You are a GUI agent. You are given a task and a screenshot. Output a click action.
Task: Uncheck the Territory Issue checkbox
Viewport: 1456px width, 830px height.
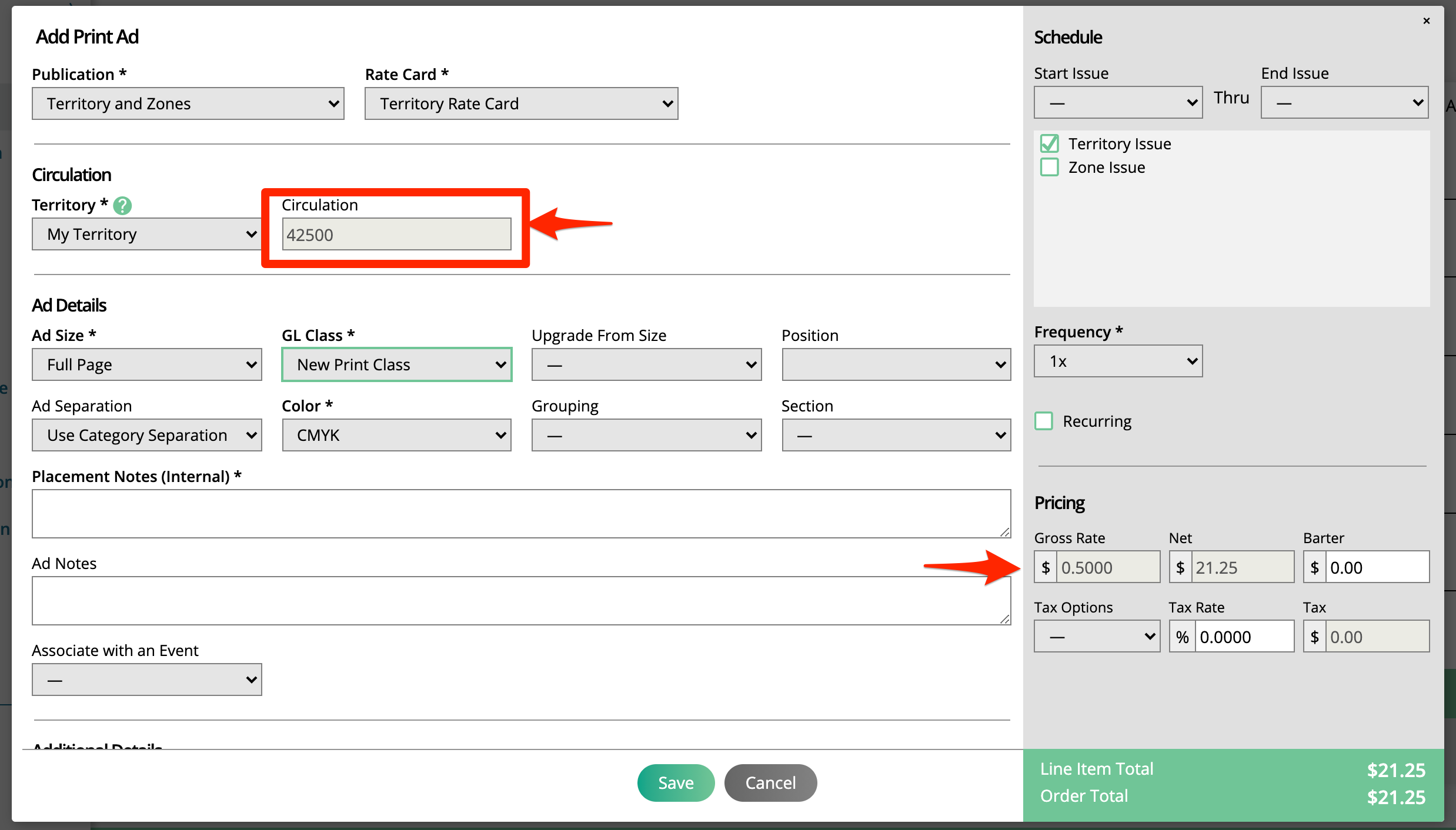(1050, 144)
